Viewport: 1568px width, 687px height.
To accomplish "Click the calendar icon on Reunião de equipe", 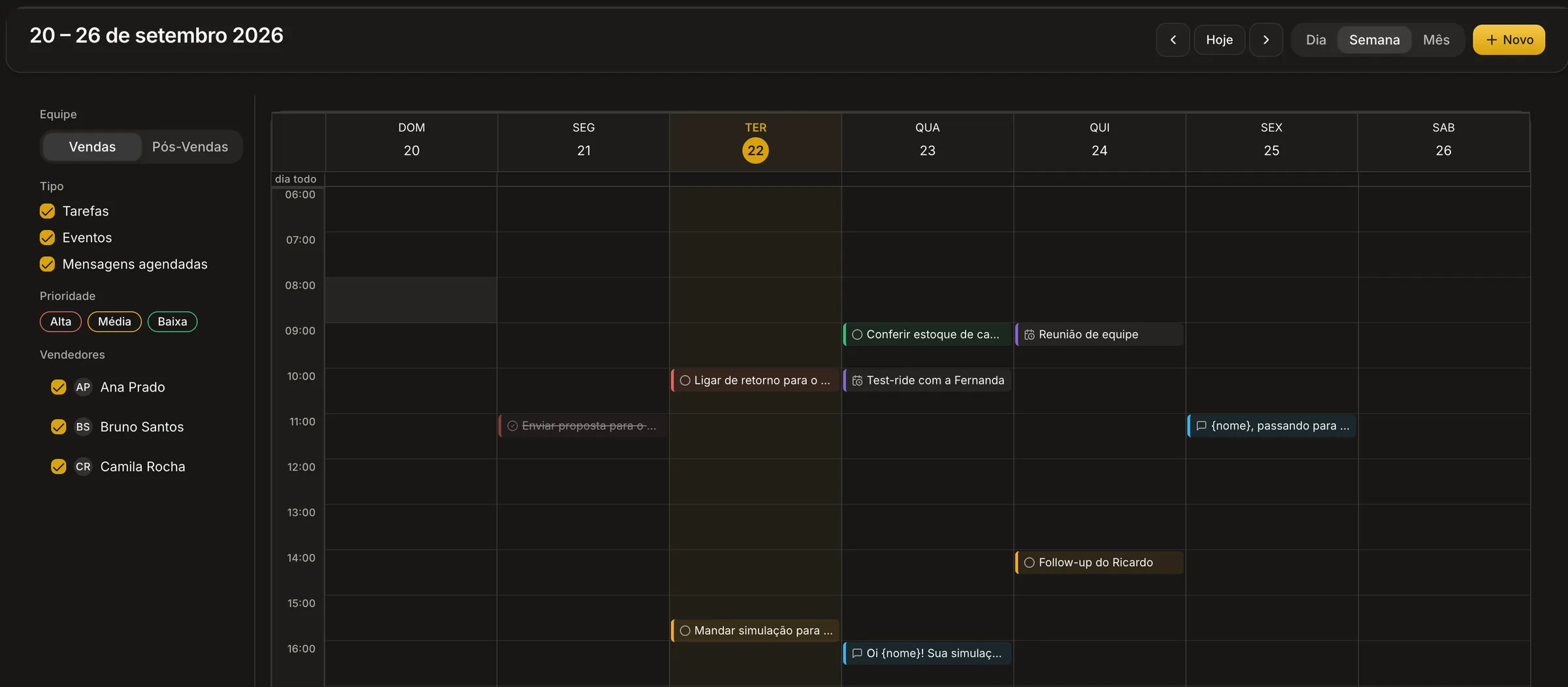I will coord(1030,335).
